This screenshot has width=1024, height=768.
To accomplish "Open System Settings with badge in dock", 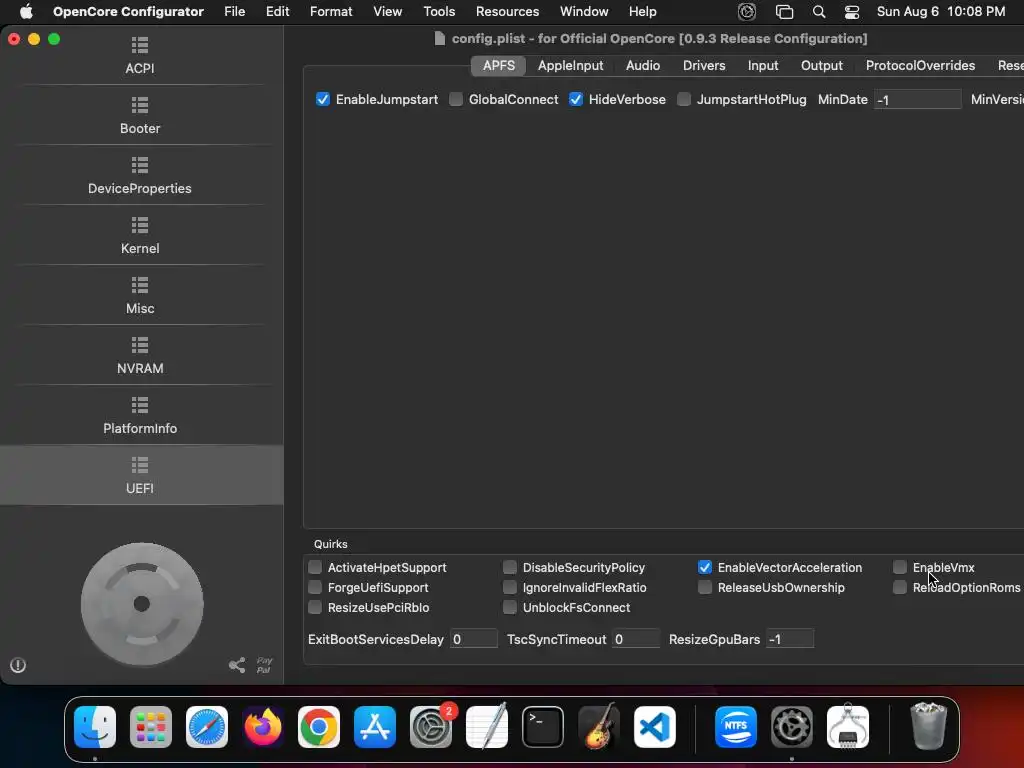I will (x=431, y=727).
